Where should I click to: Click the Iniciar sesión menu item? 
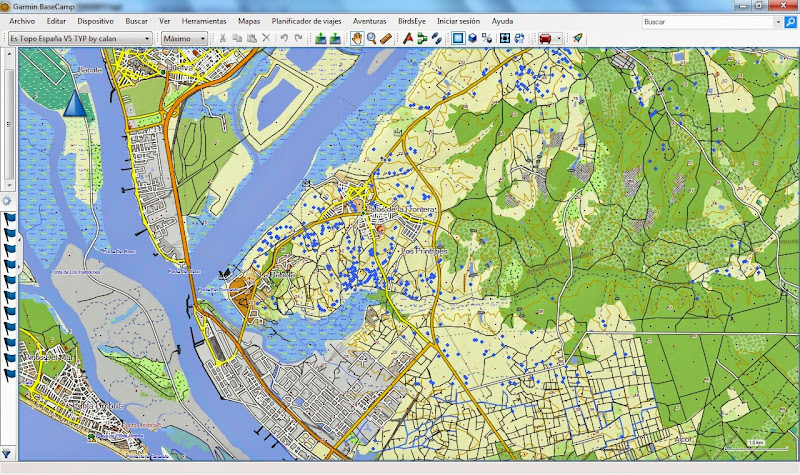coord(458,21)
